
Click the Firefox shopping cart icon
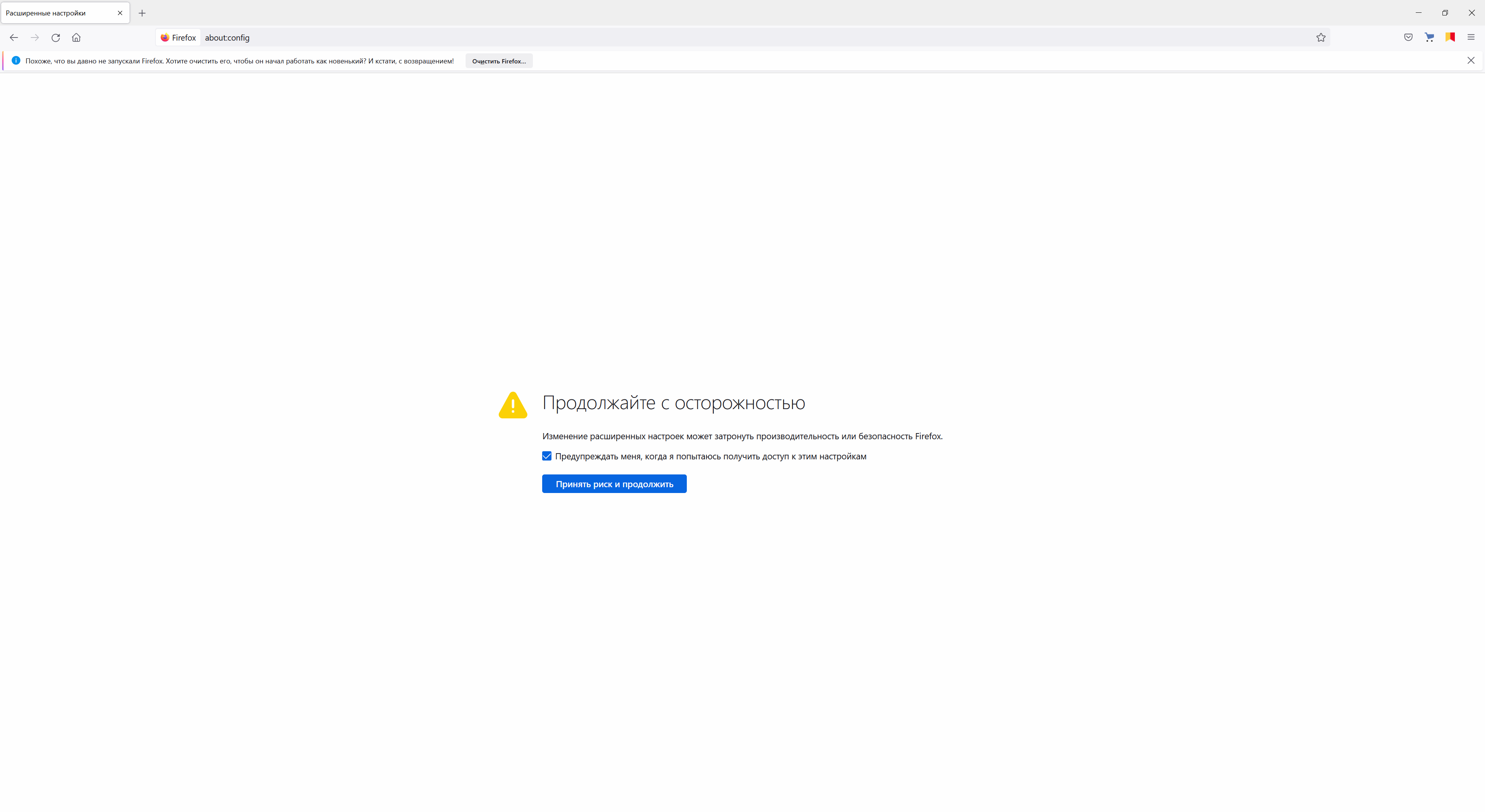pos(1428,37)
